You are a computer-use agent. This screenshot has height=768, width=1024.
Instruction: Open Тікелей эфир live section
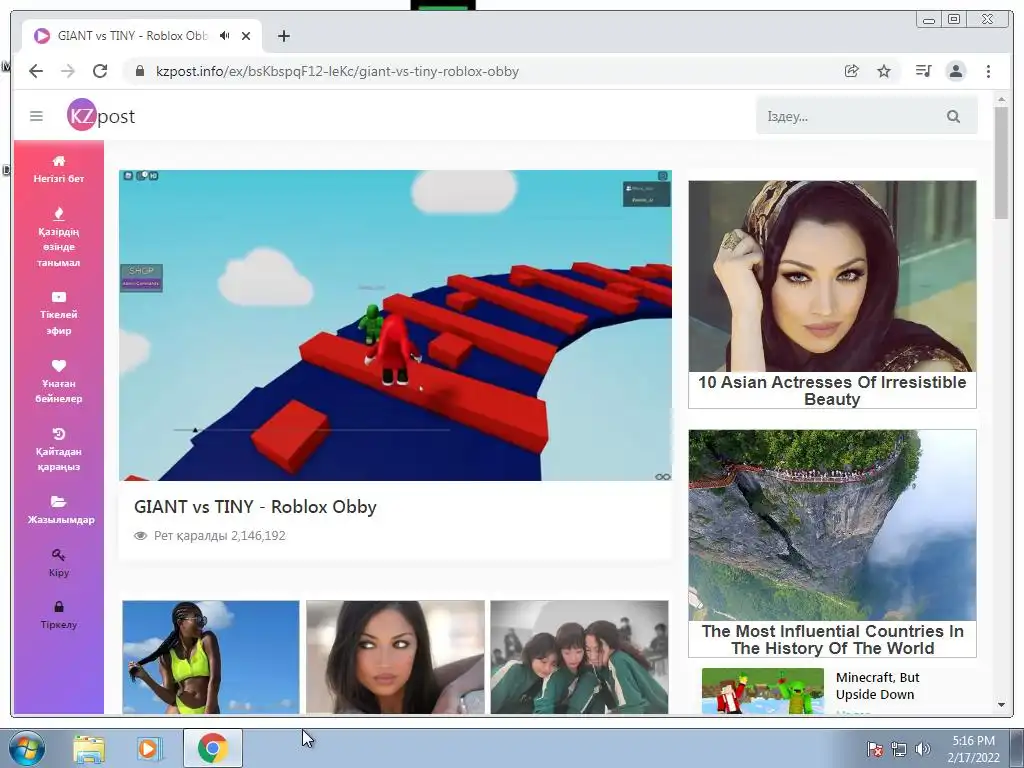point(59,313)
